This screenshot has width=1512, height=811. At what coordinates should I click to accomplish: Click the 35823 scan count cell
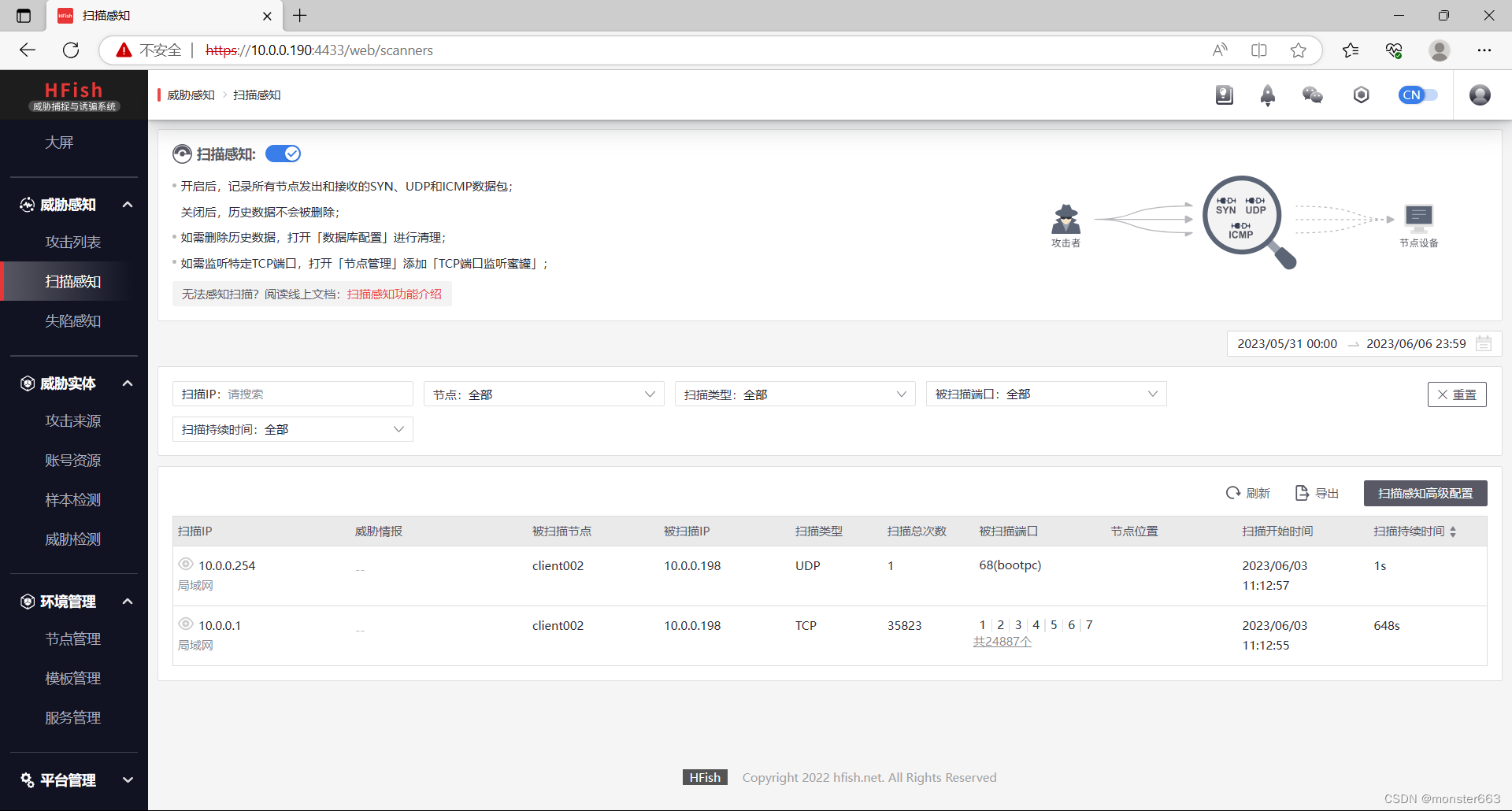coord(904,625)
